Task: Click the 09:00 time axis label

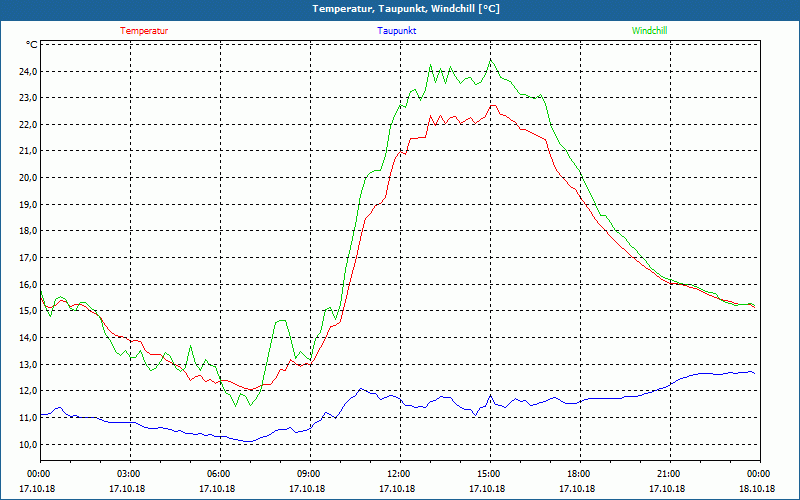Action: click(x=310, y=474)
